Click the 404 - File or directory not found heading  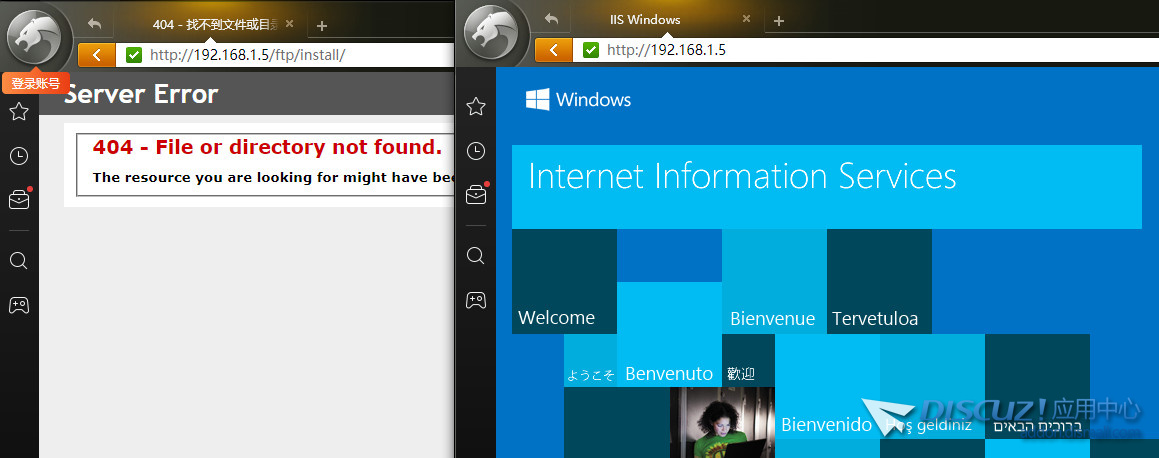click(x=268, y=147)
